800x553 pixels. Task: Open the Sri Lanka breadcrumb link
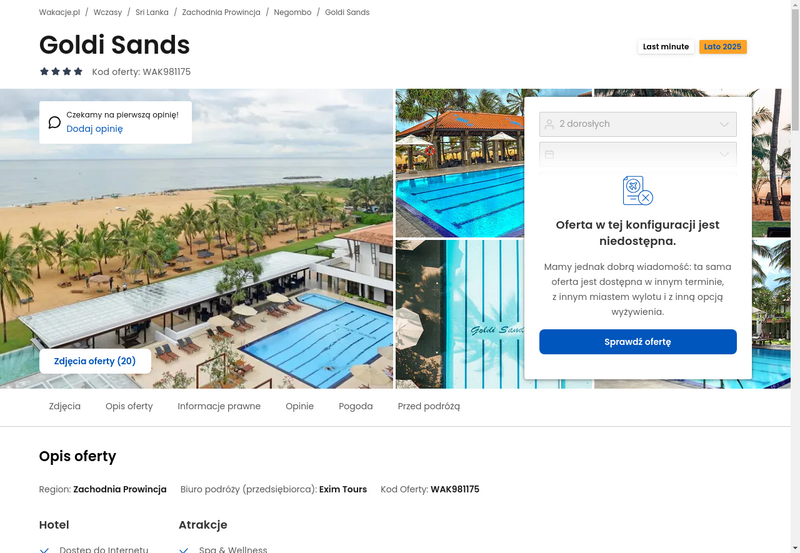tap(152, 12)
